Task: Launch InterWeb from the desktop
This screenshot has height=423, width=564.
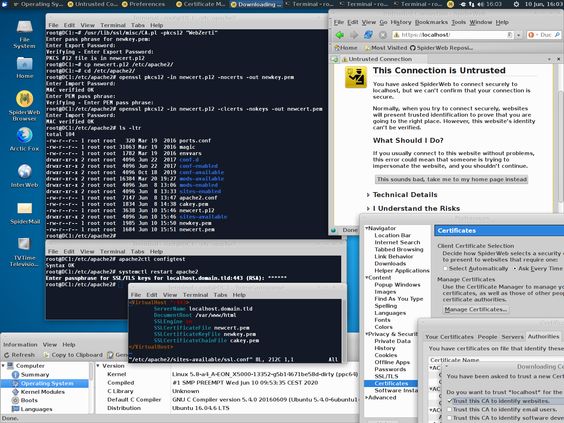Action: tap(24, 172)
